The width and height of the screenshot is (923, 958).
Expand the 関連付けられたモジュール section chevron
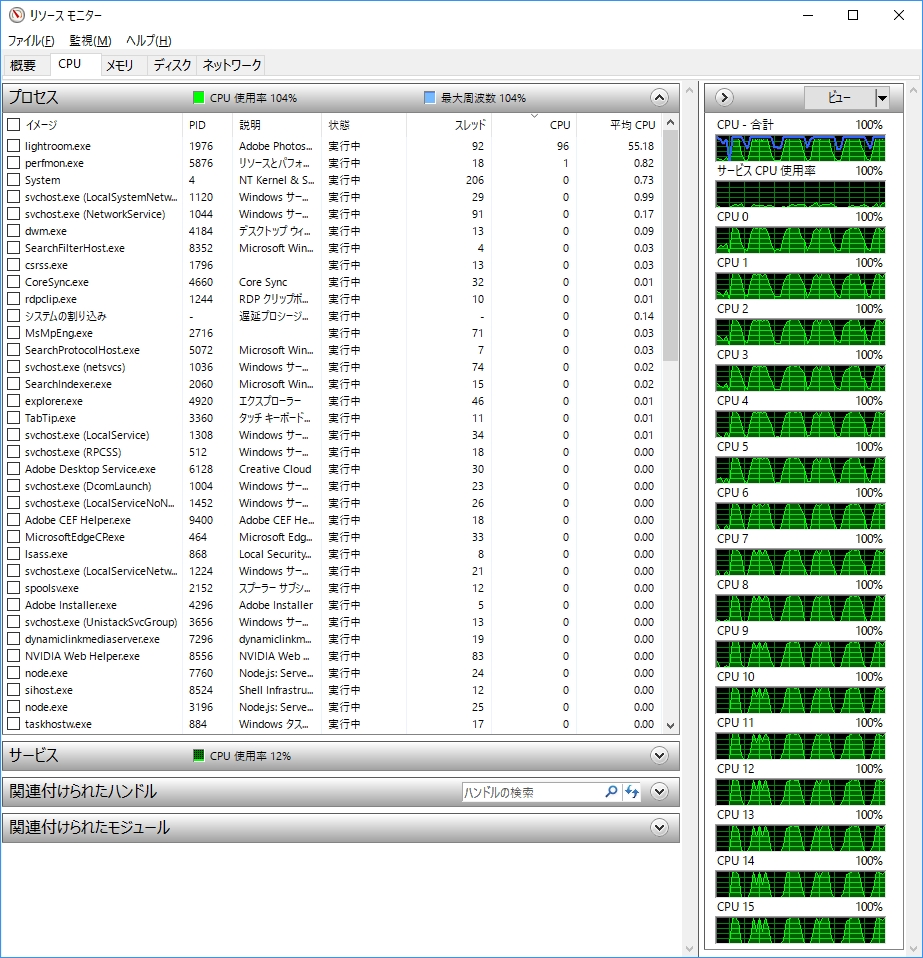pyautogui.click(x=659, y=827)
